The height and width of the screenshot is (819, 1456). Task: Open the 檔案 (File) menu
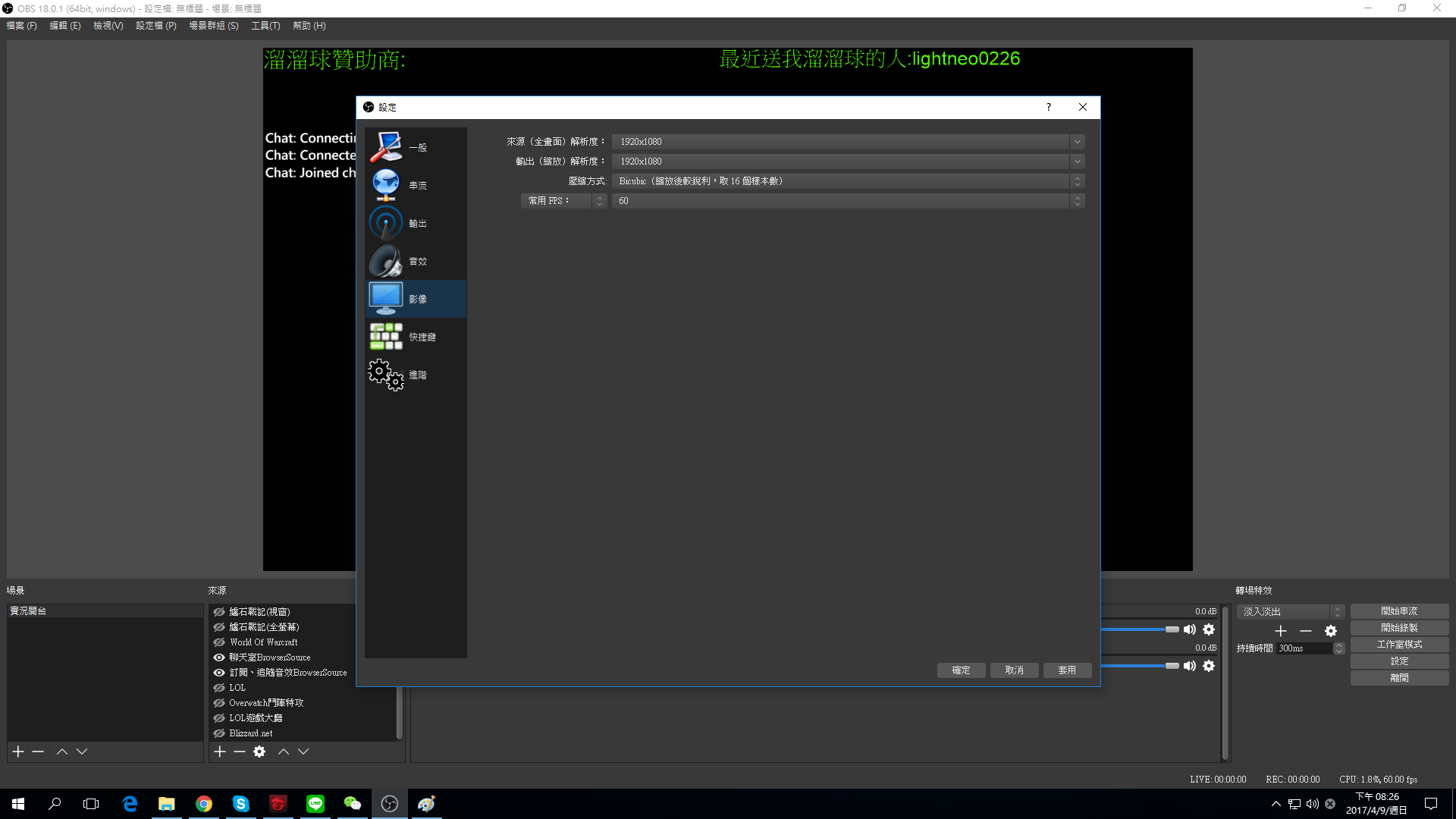pyautogui.click(x=20, y=25)
